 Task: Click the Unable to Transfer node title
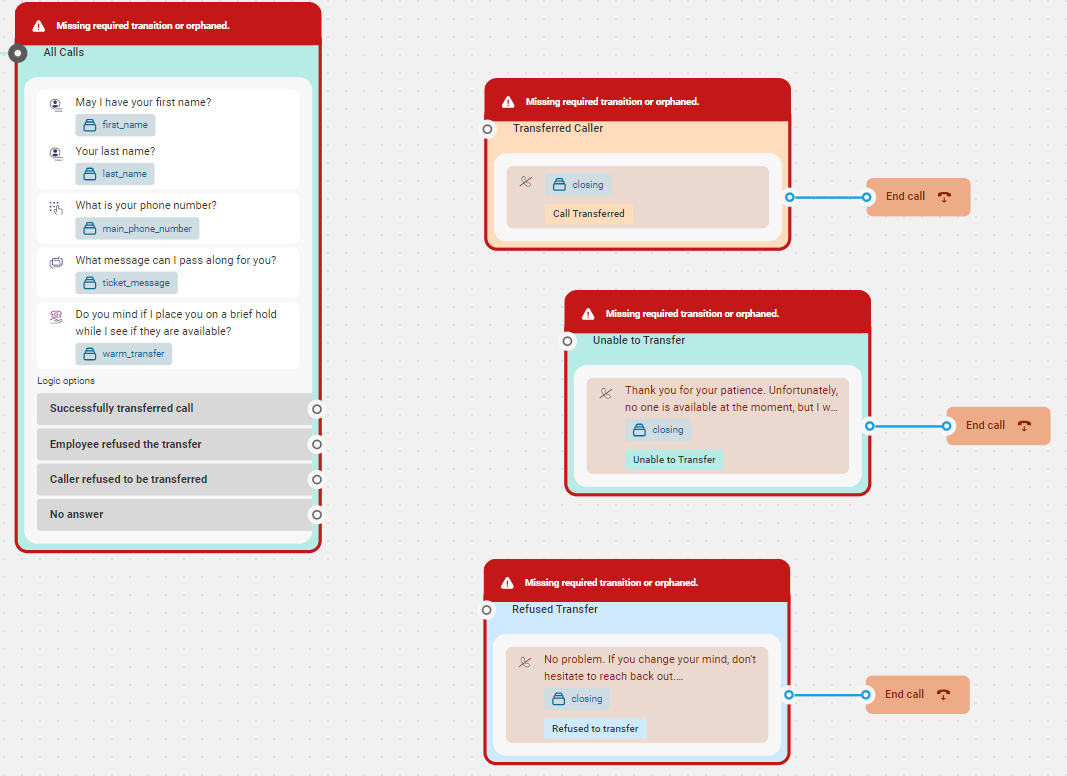[638, 340]
